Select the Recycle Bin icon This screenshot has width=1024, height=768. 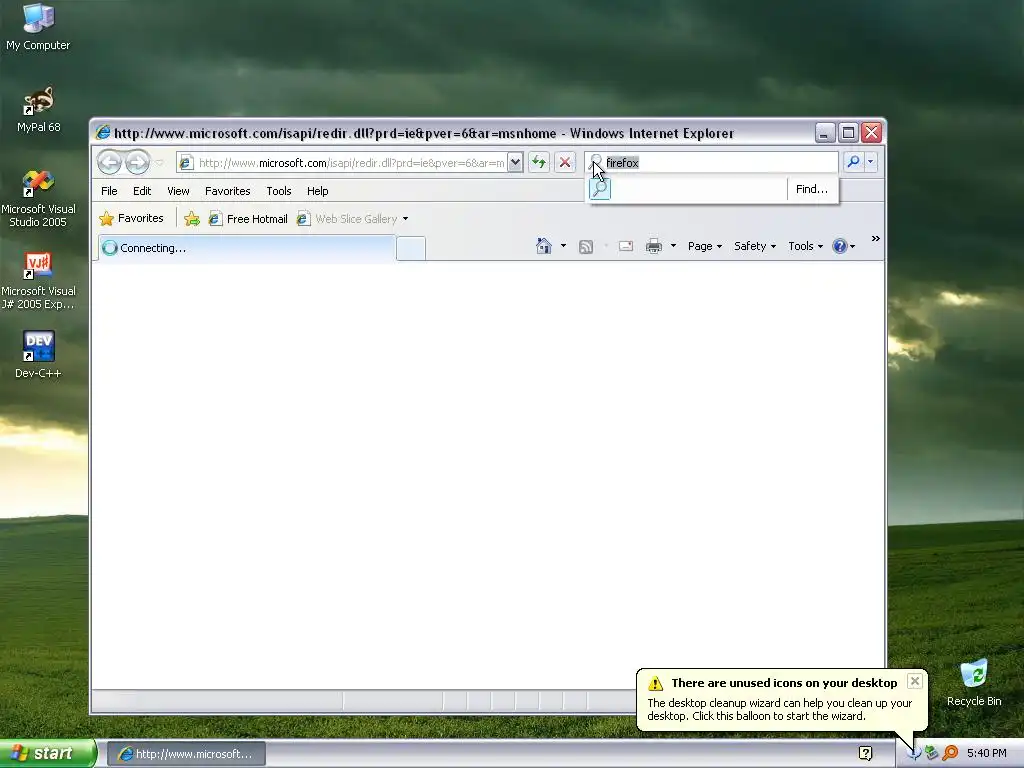pos(974,683)
